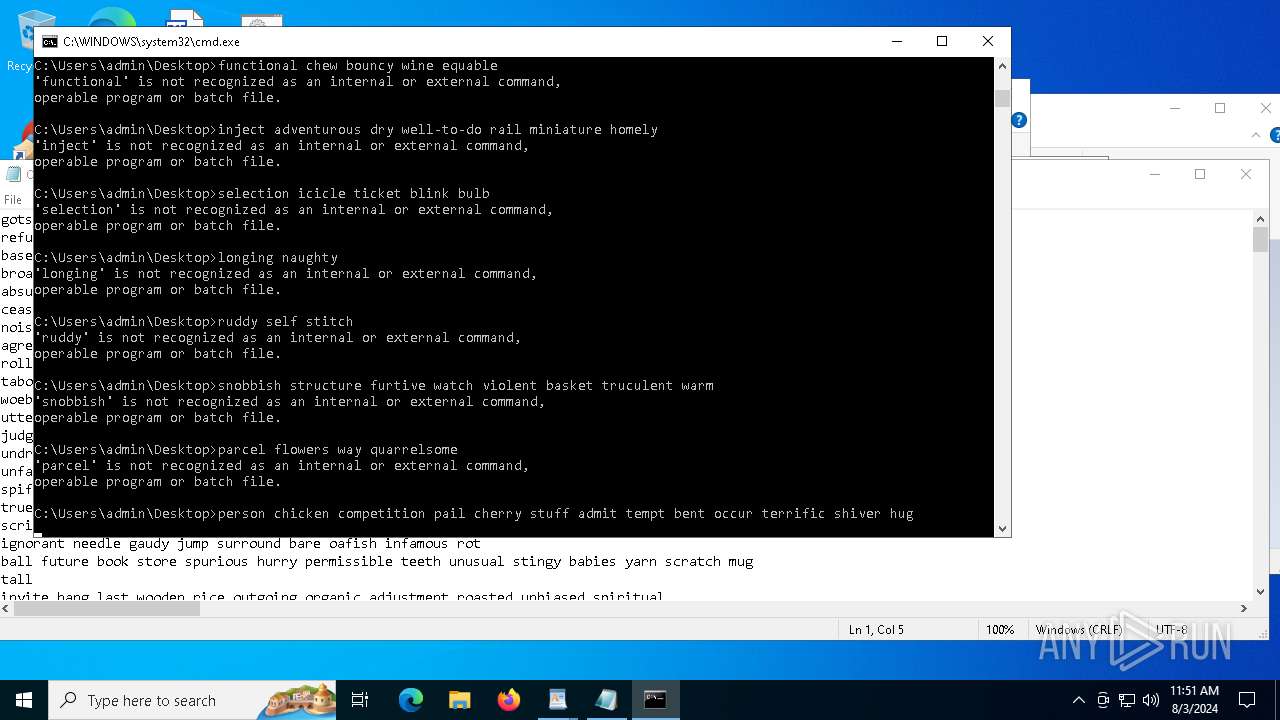Viewport: 1280px width, 720px height.
Task: Click Notepad's vertical scrollbar up arrow
Action: point(1260,219)
